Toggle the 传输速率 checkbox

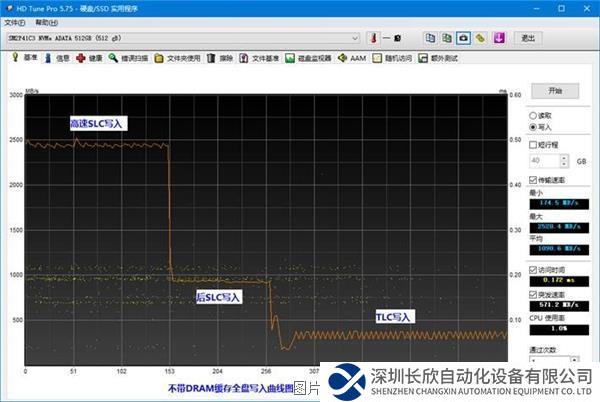coord(533,180)
